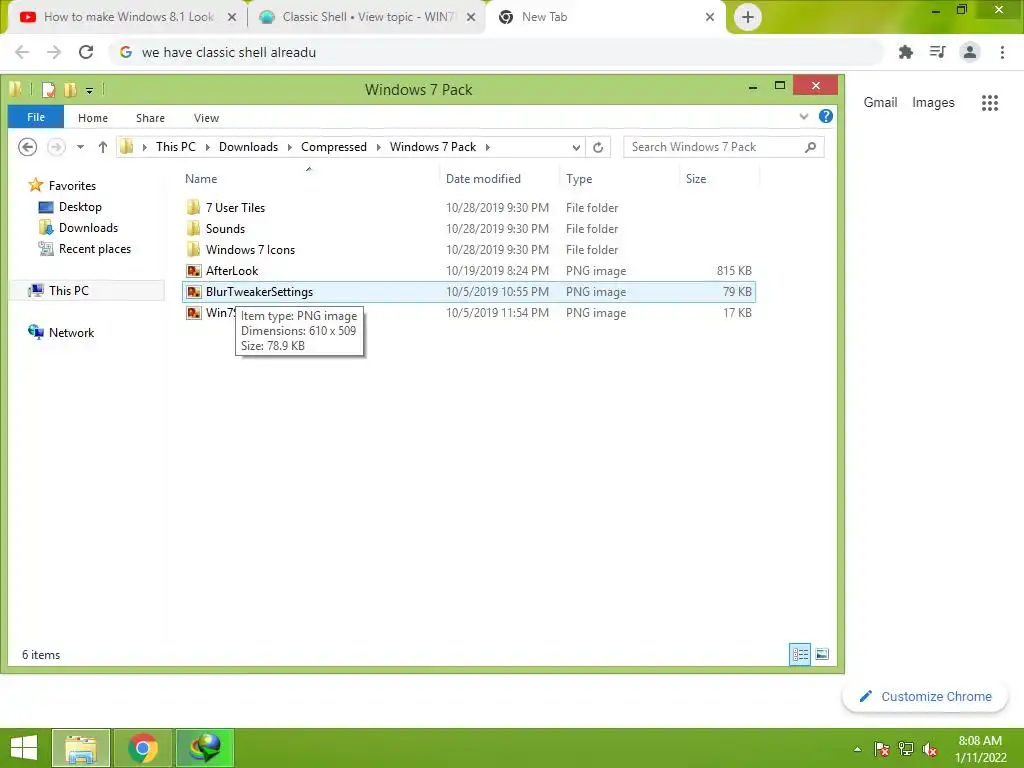The image size is (1024, 768).
Task: Switch to details view layout
Action: (x=800, y=654)
